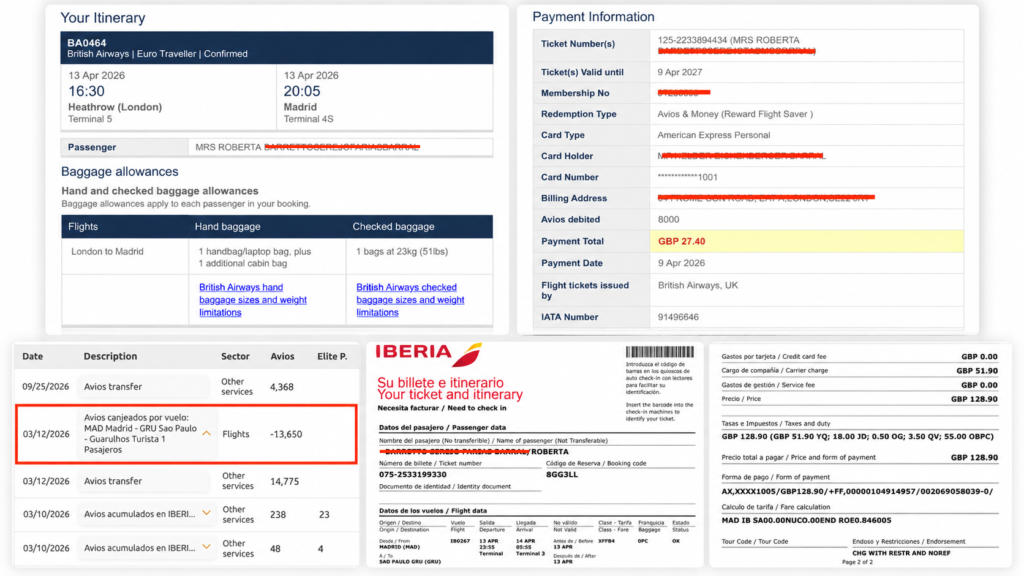The height and width of the screenshot is (576, 1024).
Task: Click the 4,368 Avios transfer amount
Action: tap(281, 387)
